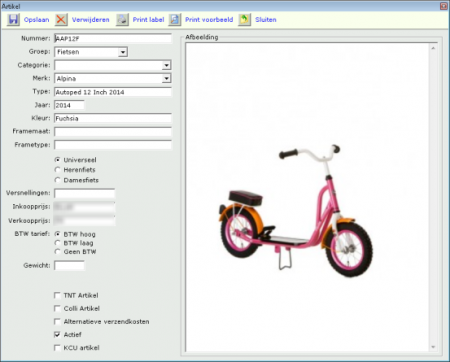Open the Groep dropdown showing Fietsen
Screen dimensions: 450x362
click(x=123, y=52)
